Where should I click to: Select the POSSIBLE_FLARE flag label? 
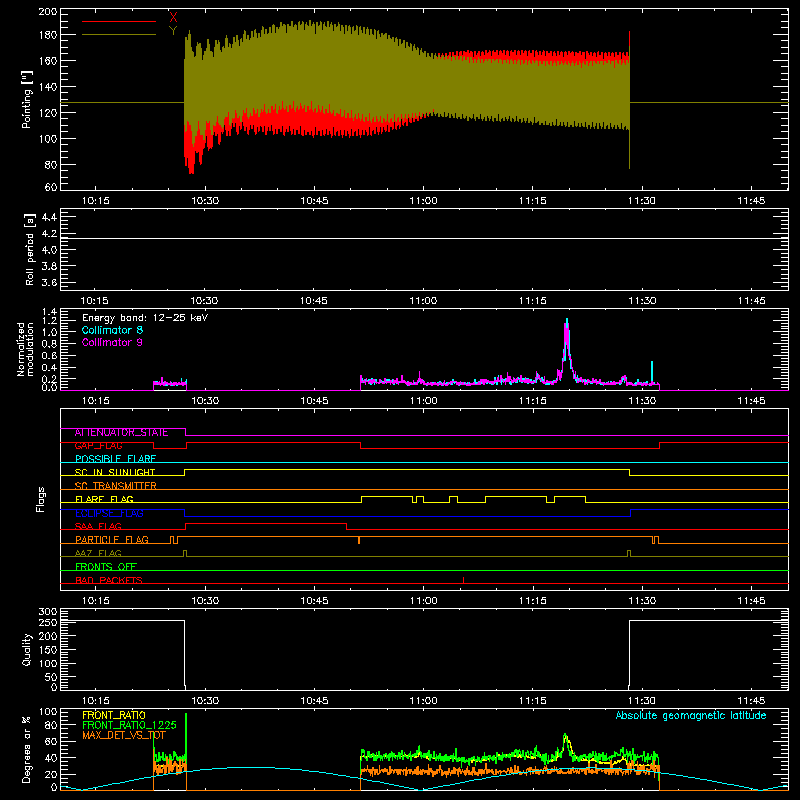tap(115, 459)
